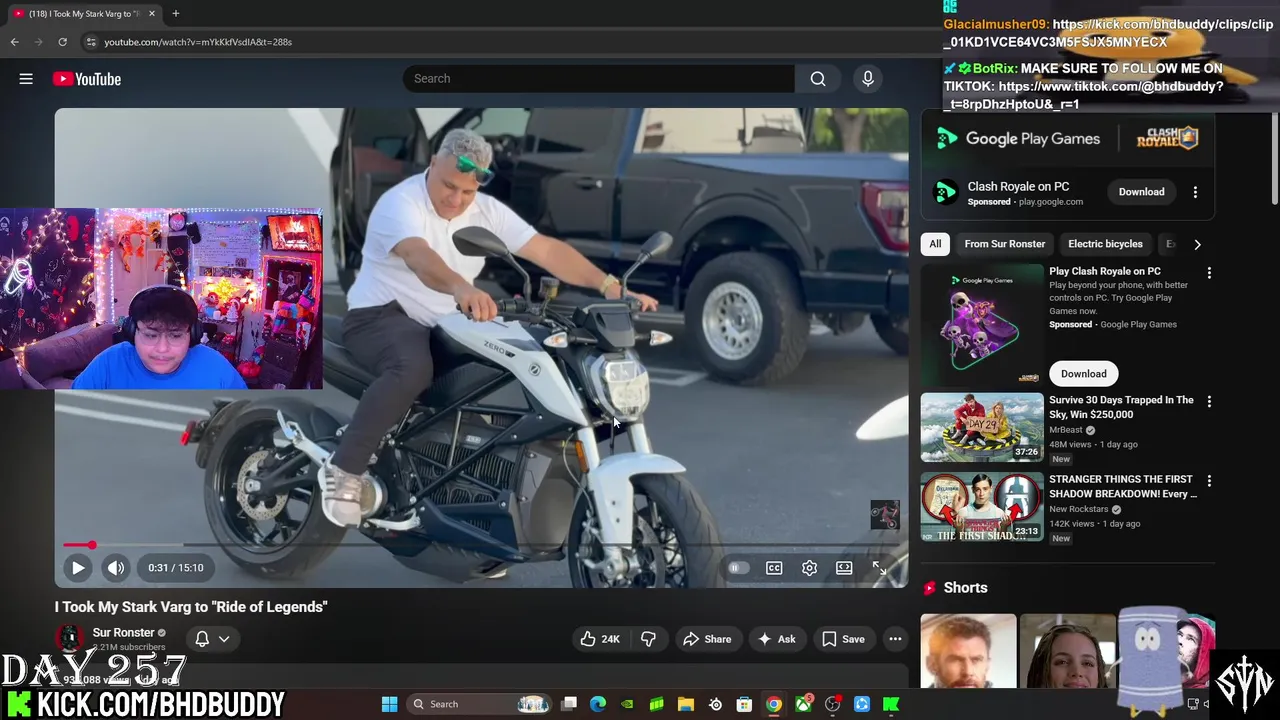The image size is (1280, 720).
Task: Click the Google Play Games ad banner
Action: tap(1067, 139)
